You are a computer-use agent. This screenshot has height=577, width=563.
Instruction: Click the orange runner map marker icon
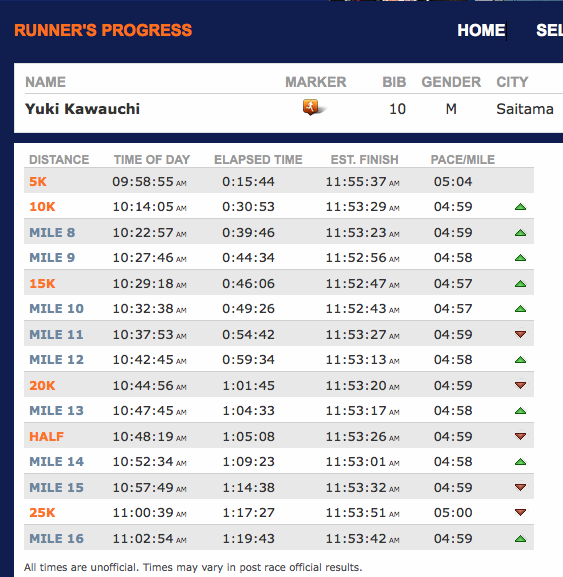click(311, 107)
